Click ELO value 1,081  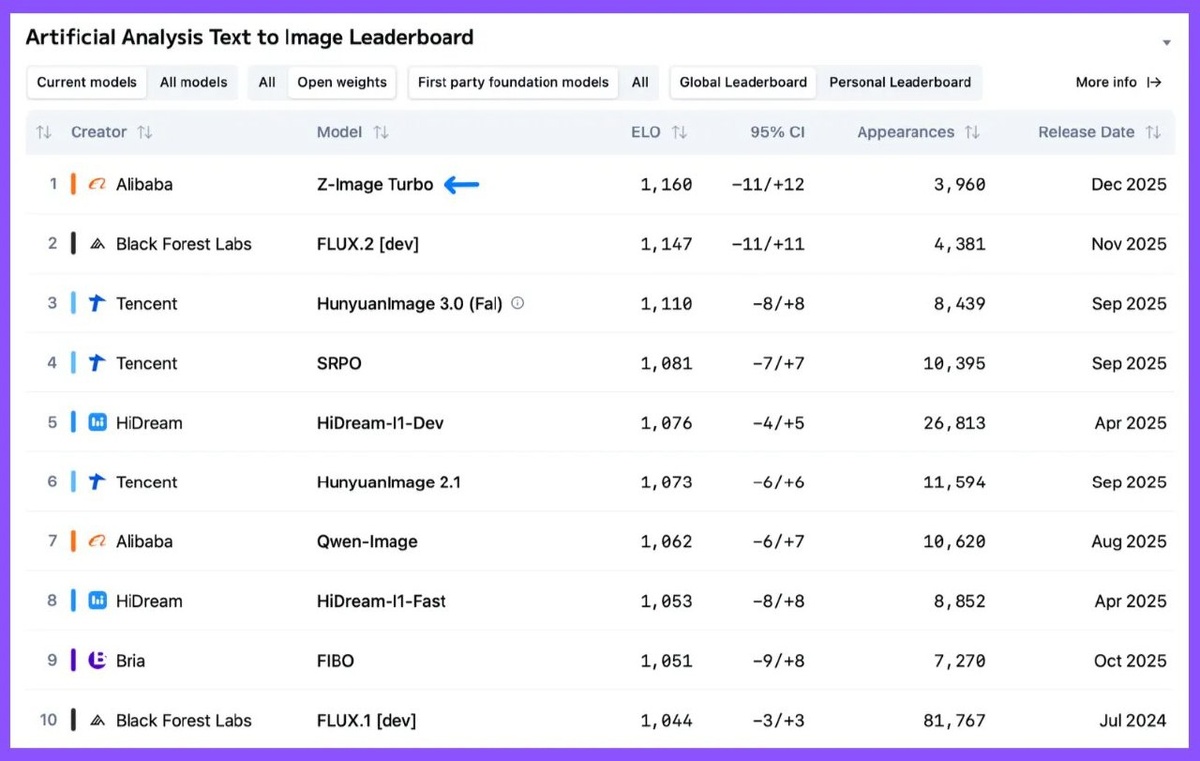[x=666, y=363]
